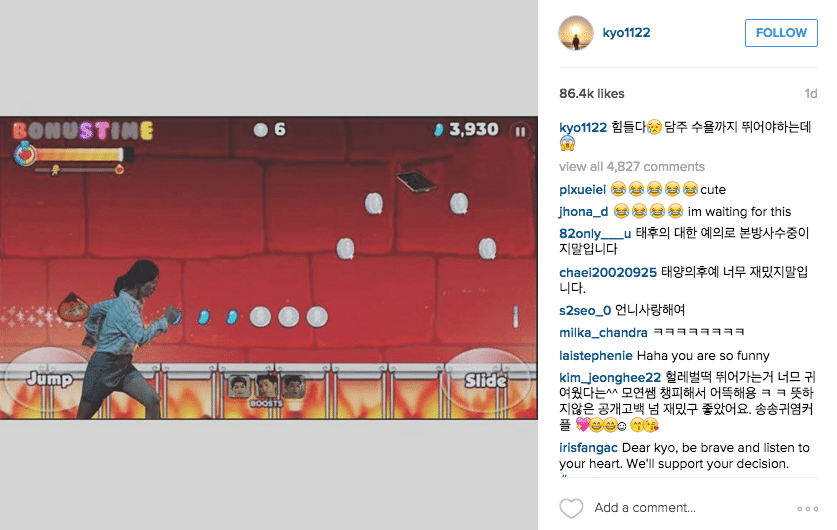Open commenter plxueiei's profile
This screenshot has height=530, width=837.
(x=582, y=189)
